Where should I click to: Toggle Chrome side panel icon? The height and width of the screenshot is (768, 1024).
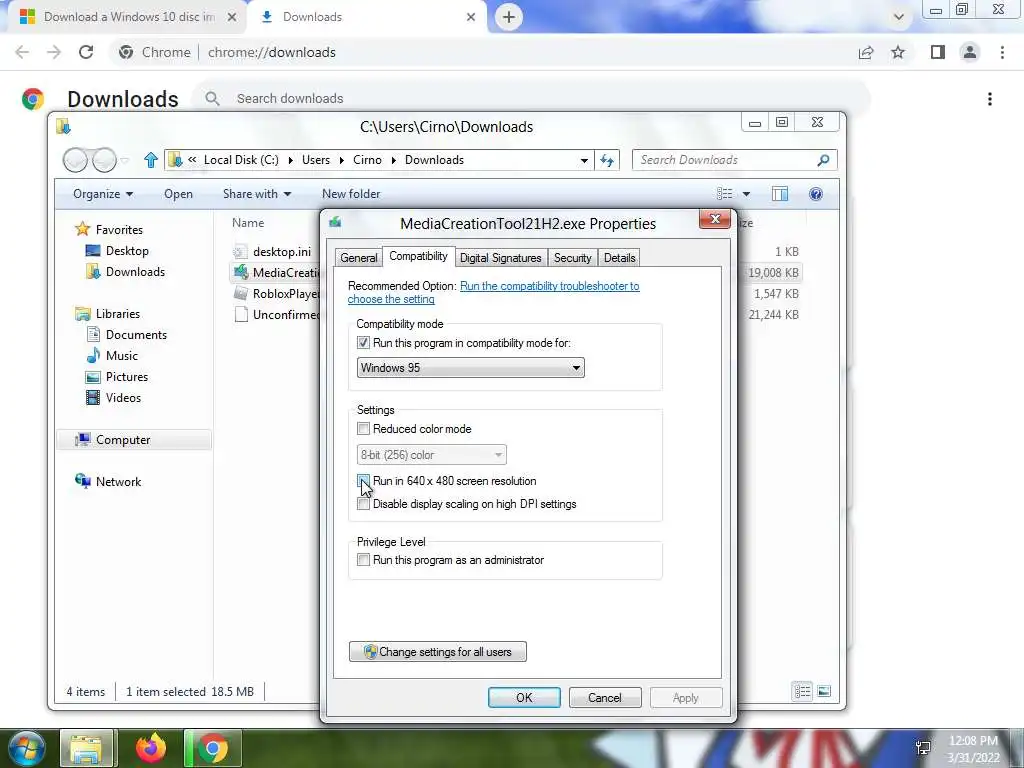[x=938, y=52]
